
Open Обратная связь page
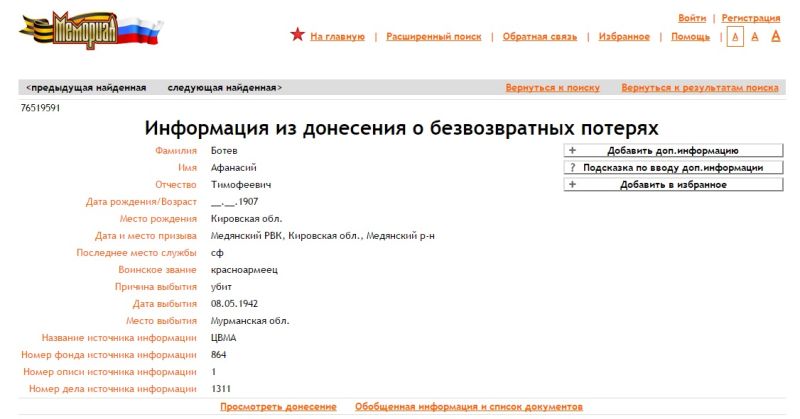coord(540,37)
